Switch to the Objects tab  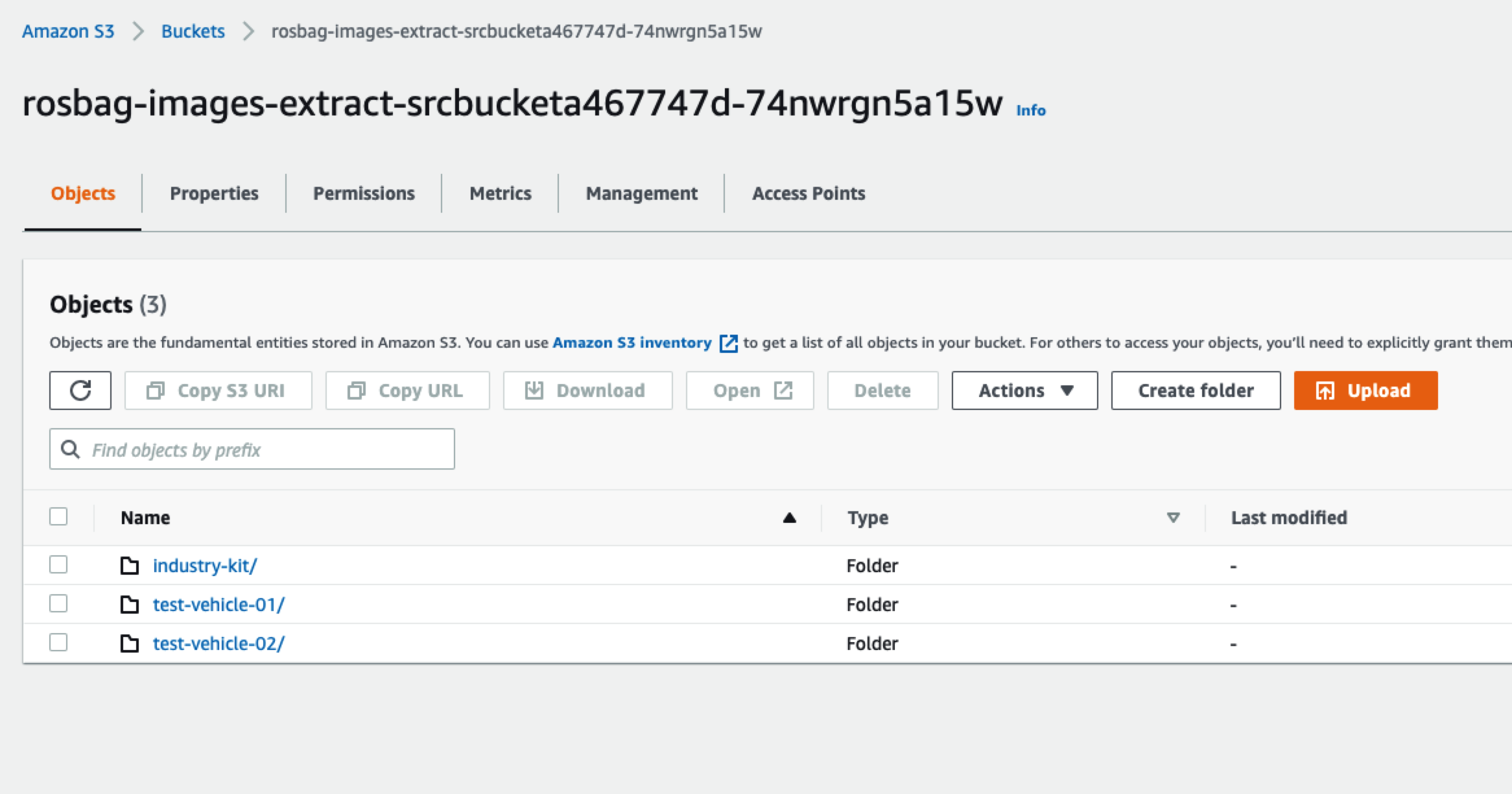pyautogui.click(x=83, y=193)
